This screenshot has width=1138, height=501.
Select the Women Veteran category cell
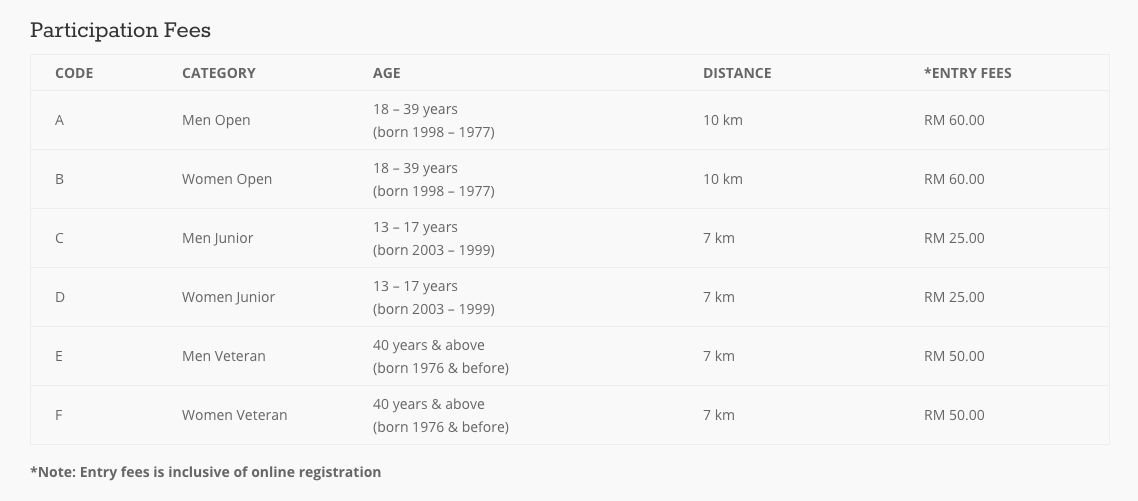pyautogui.click(x=234, y=415)
